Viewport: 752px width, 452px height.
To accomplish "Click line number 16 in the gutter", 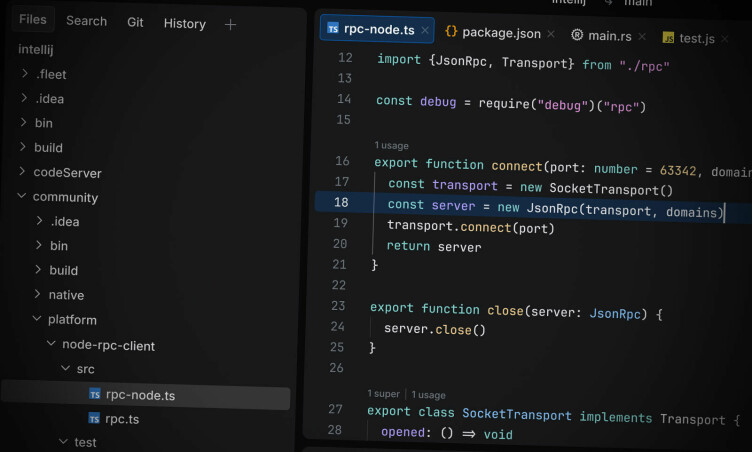I will pos(342,161).
